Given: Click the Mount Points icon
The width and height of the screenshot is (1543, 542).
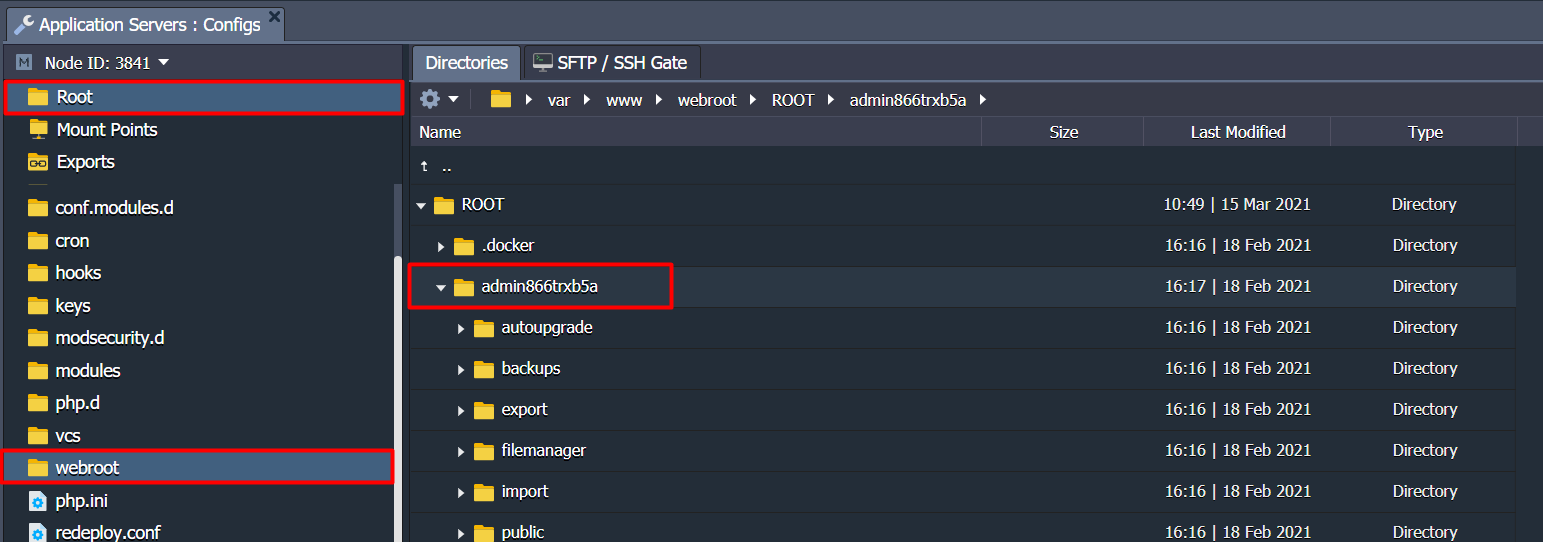Looking at the screenshot, I should tap(38, 129).
